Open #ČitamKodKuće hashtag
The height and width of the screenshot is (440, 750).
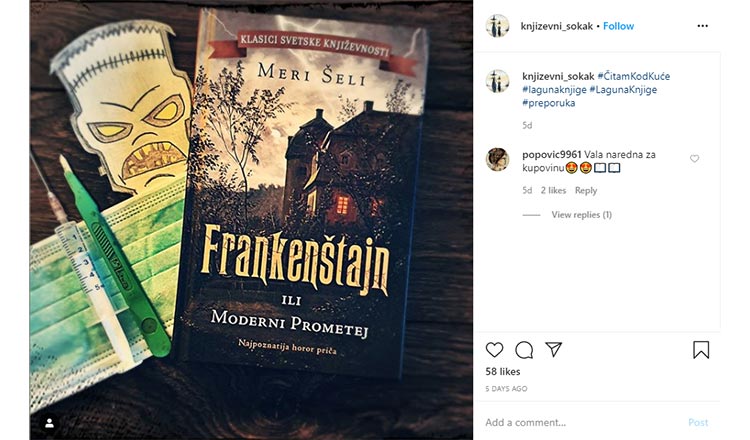[x=633, y=76]
